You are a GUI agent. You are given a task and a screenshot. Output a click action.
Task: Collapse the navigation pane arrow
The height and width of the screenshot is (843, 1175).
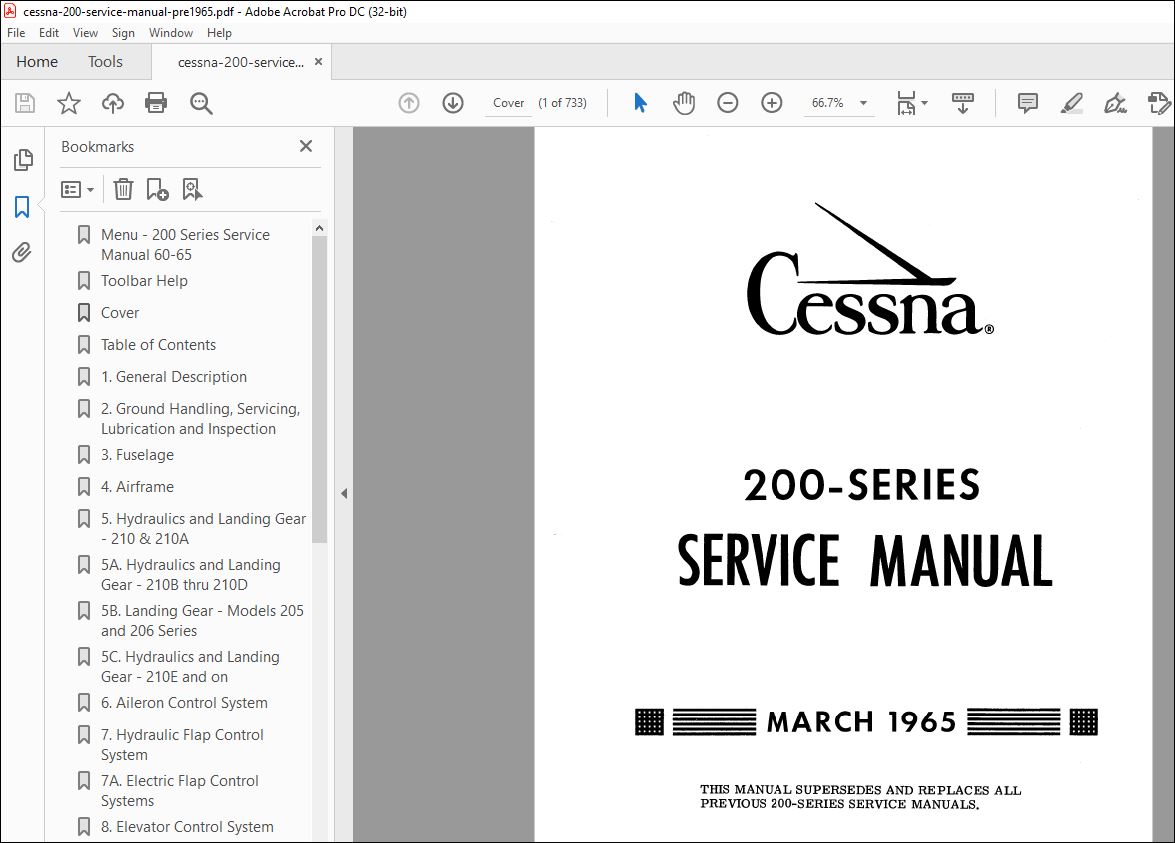point(344,493)
